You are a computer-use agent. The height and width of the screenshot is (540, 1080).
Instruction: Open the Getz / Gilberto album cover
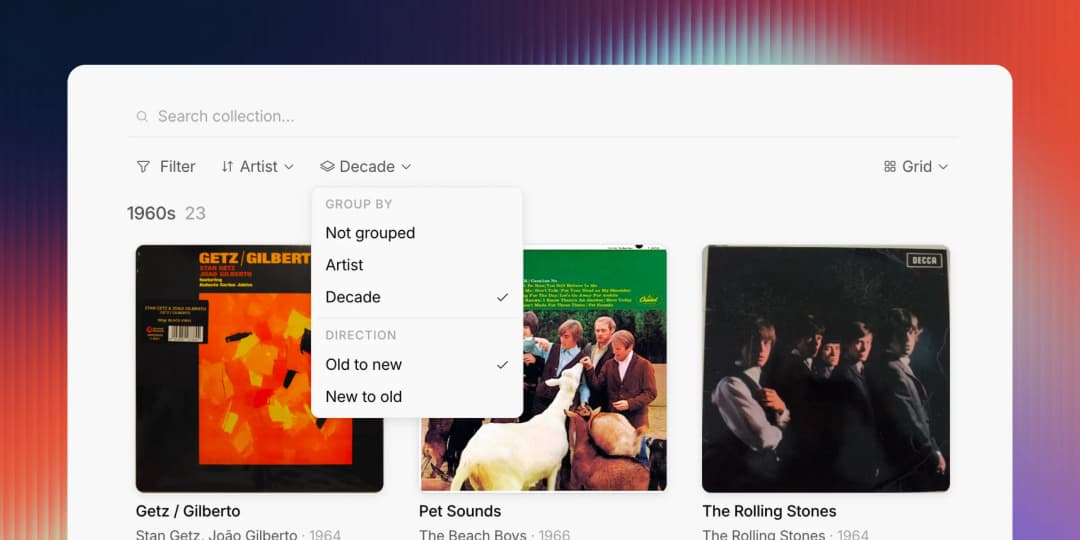point(260,368)
